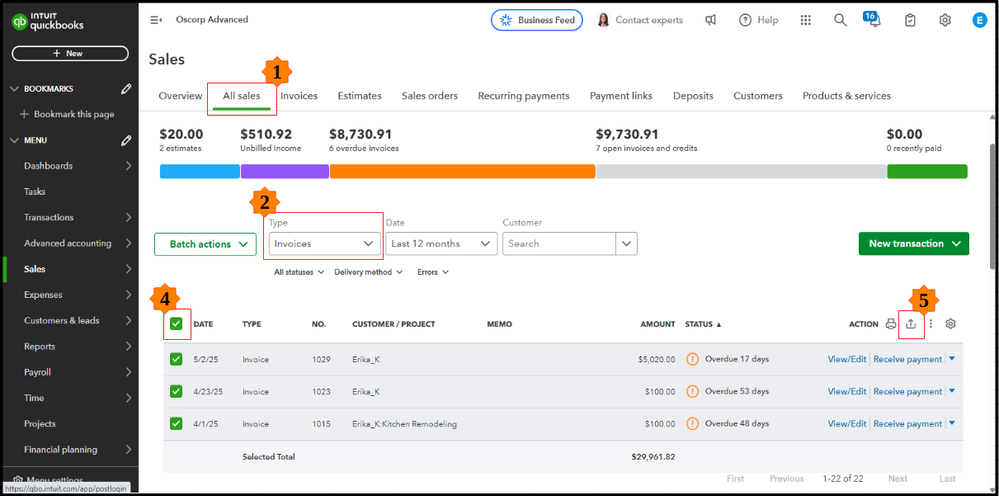Click the + New button

70,53
